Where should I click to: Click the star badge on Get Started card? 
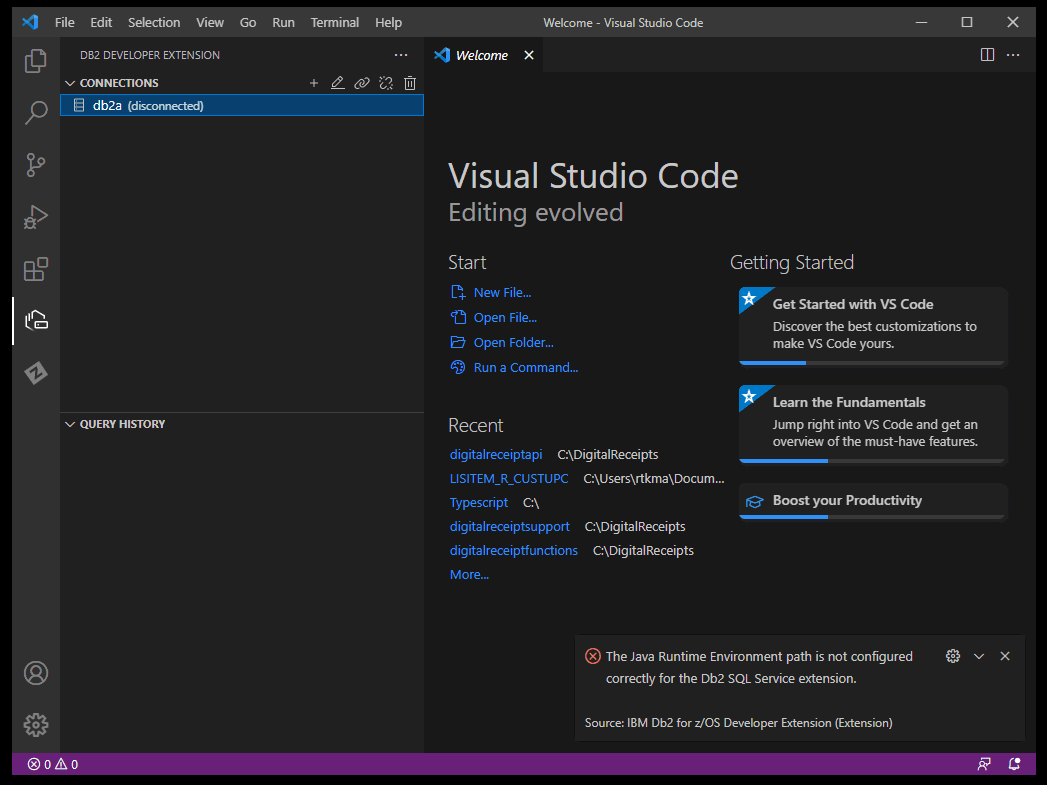[751, 298]
